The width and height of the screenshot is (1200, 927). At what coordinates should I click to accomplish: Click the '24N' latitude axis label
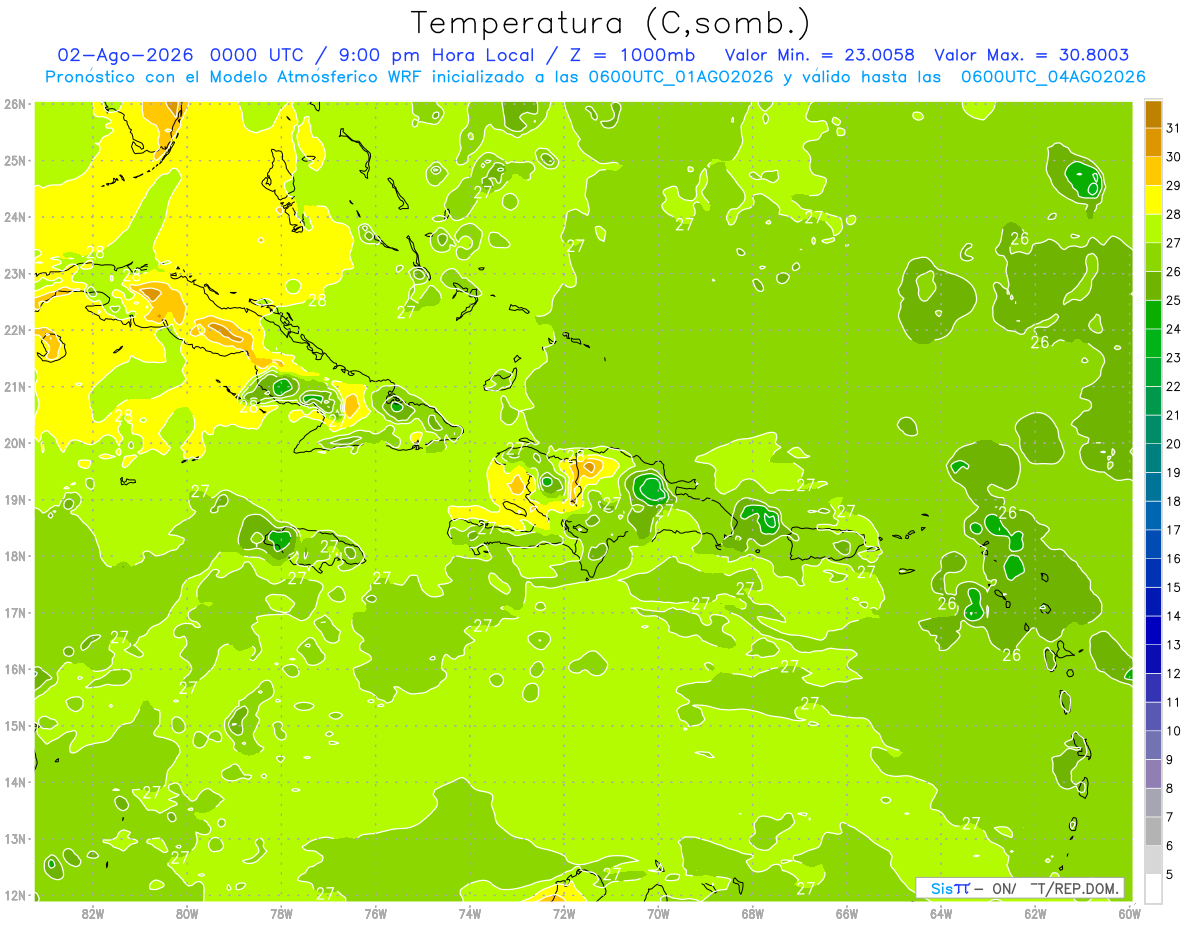[15, 217]
